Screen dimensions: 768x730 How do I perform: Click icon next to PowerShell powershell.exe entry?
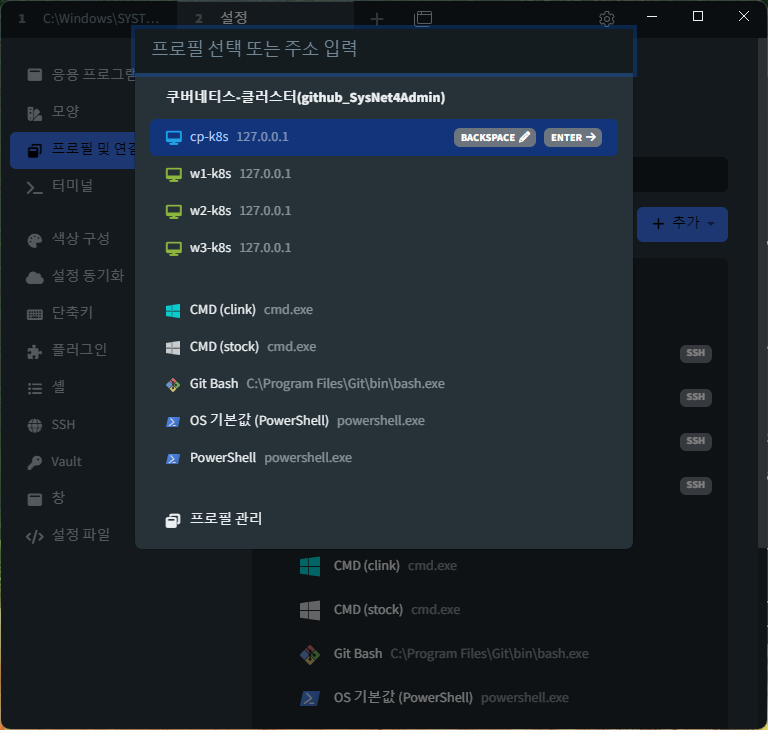(x=173, y=459)
